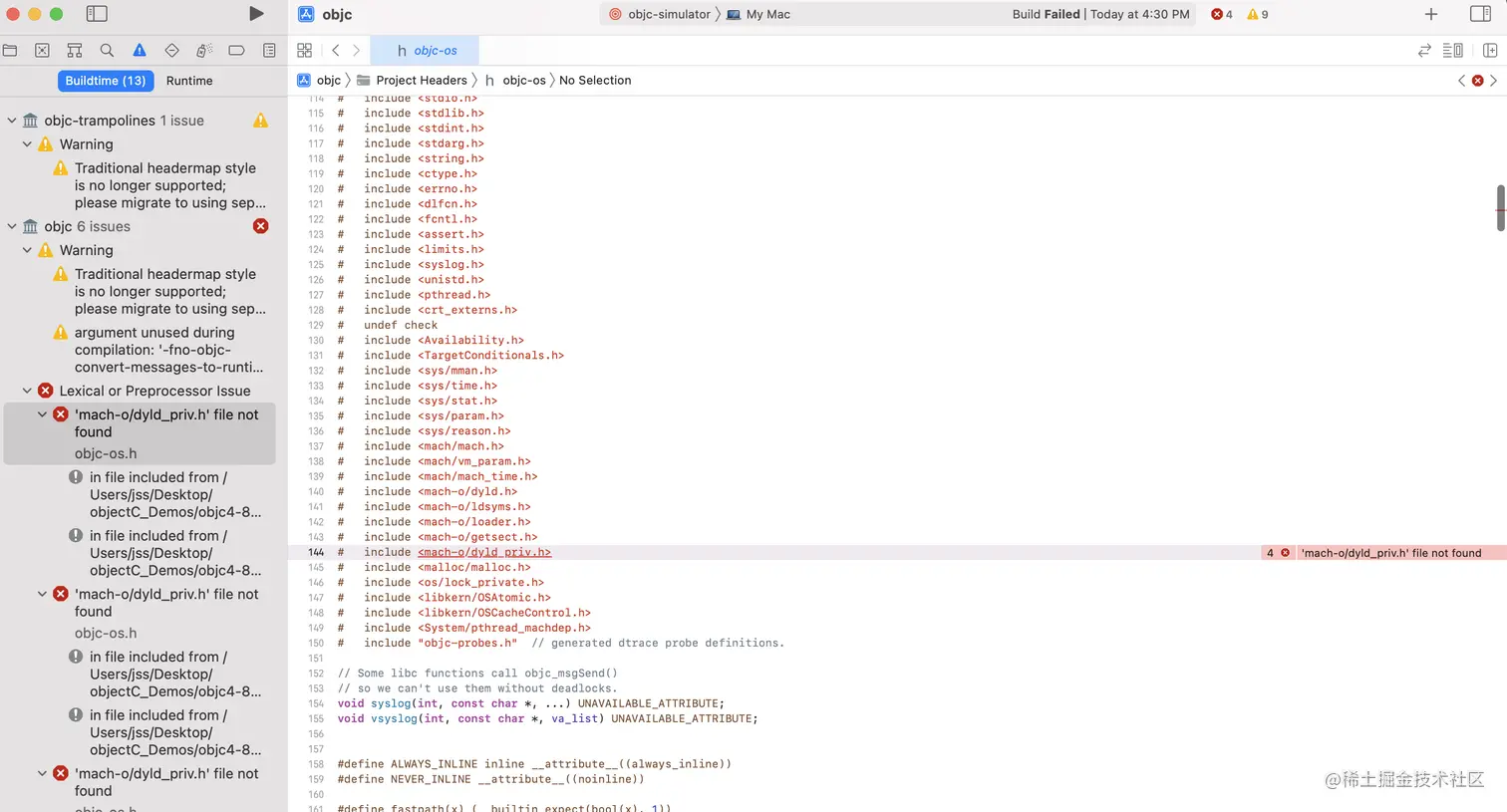Show the 4 errors indicator in toolbar

point(1222,14)
